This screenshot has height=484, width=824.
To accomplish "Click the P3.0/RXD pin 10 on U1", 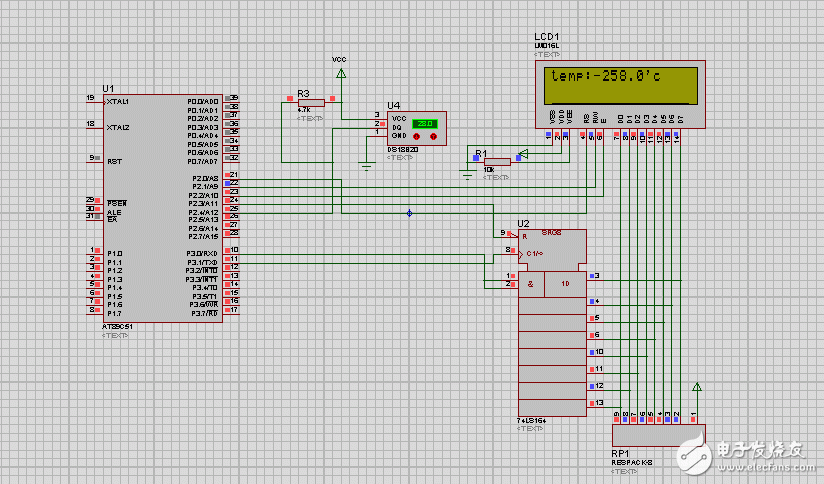I will pyautogui.click(x=232, y=250).
